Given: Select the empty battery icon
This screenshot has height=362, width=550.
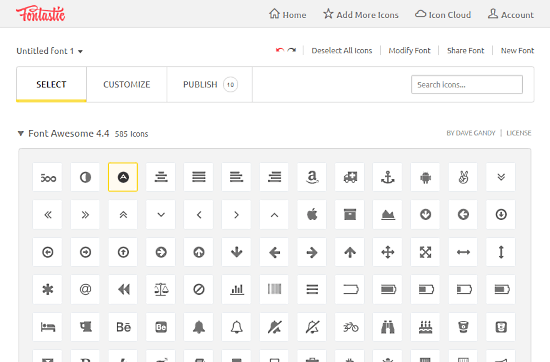Looking at the screenshot, I should pos(350,290).
